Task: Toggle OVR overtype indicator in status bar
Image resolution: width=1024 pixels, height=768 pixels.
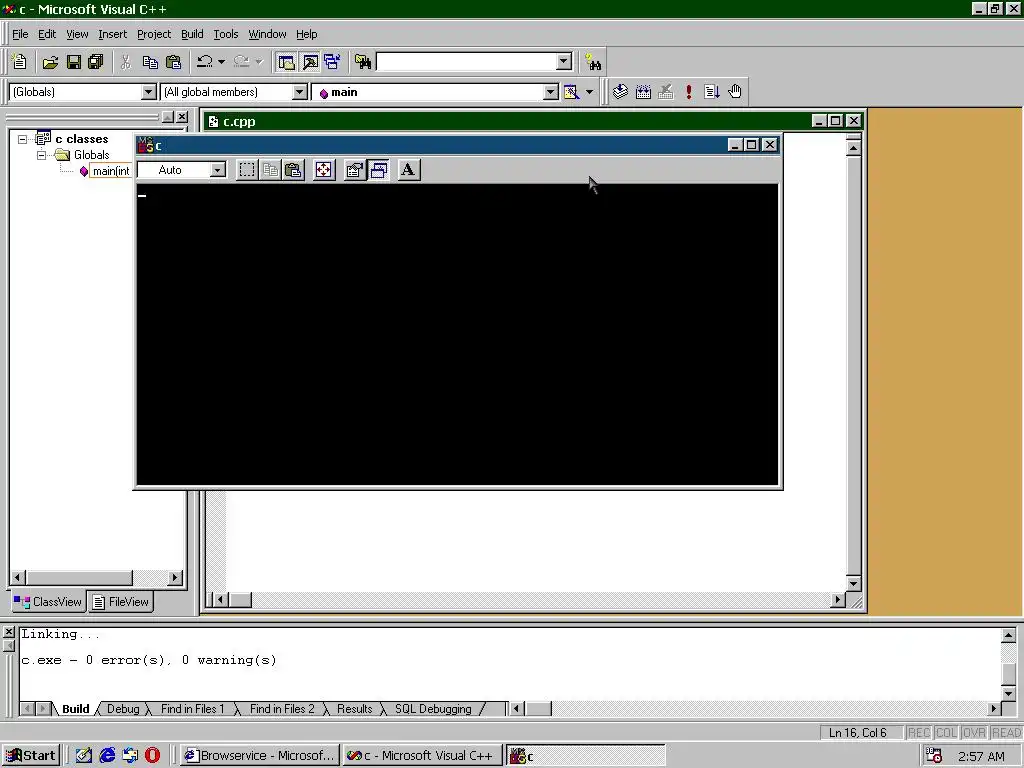Action: click(x=974, y=733)
